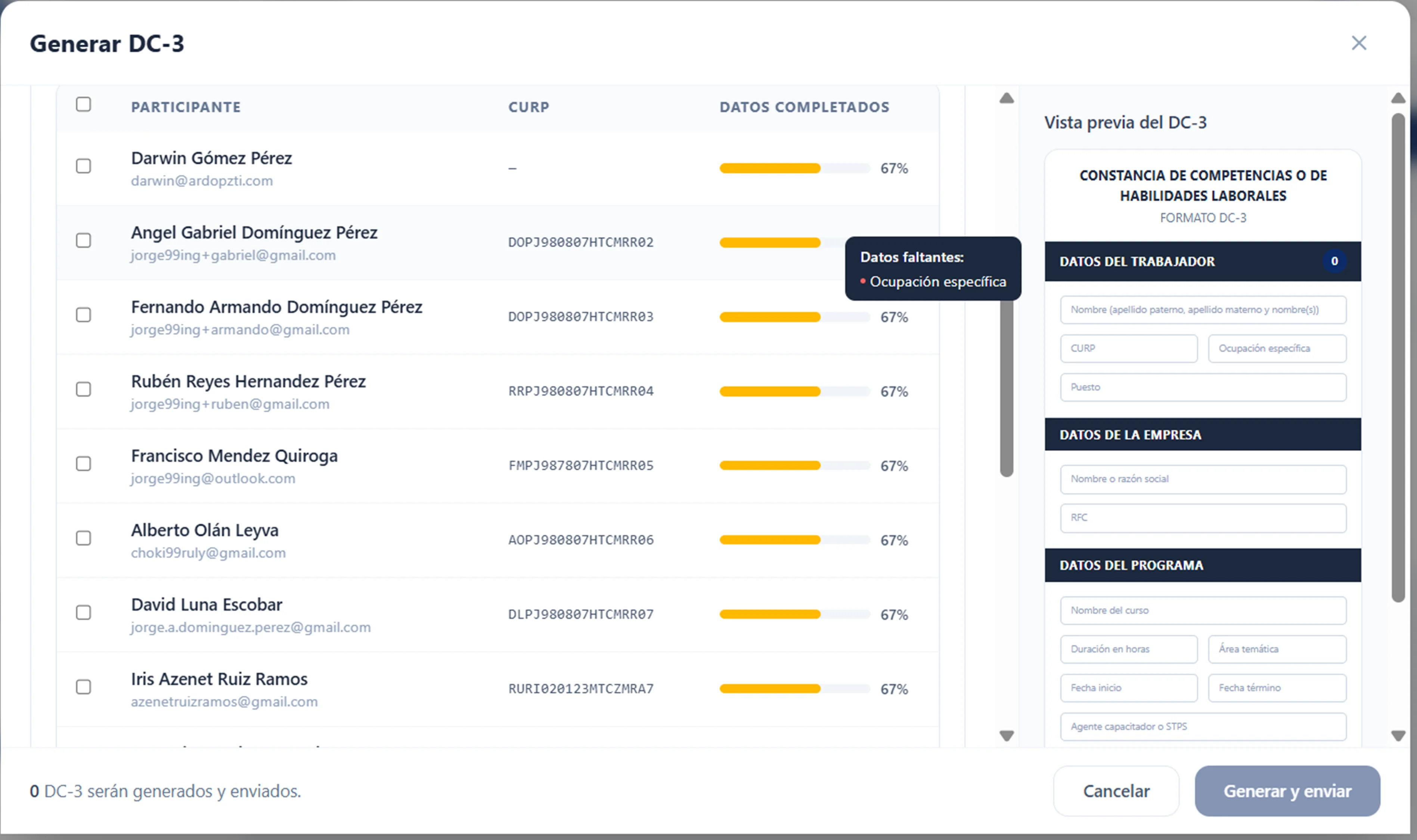Click the Datos de la Empresa section header
This screenshot has height=840, width=1417.
click(1203, 435)
